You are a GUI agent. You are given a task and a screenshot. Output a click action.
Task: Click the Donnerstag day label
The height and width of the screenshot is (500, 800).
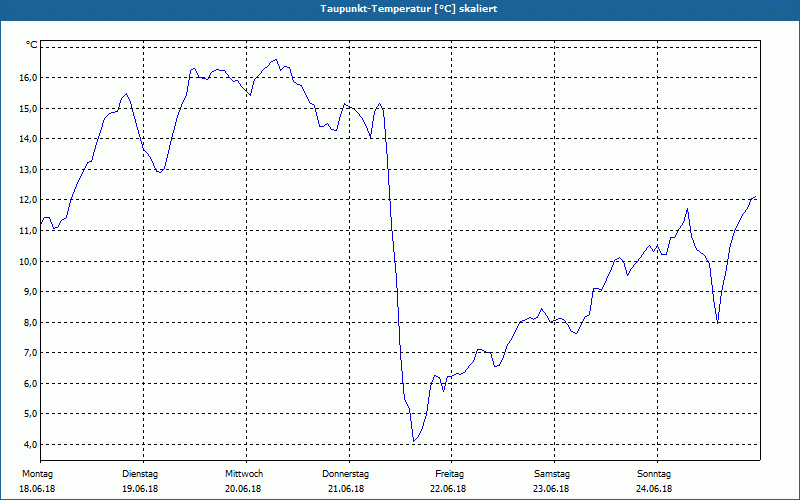click(x=345, y=474)
